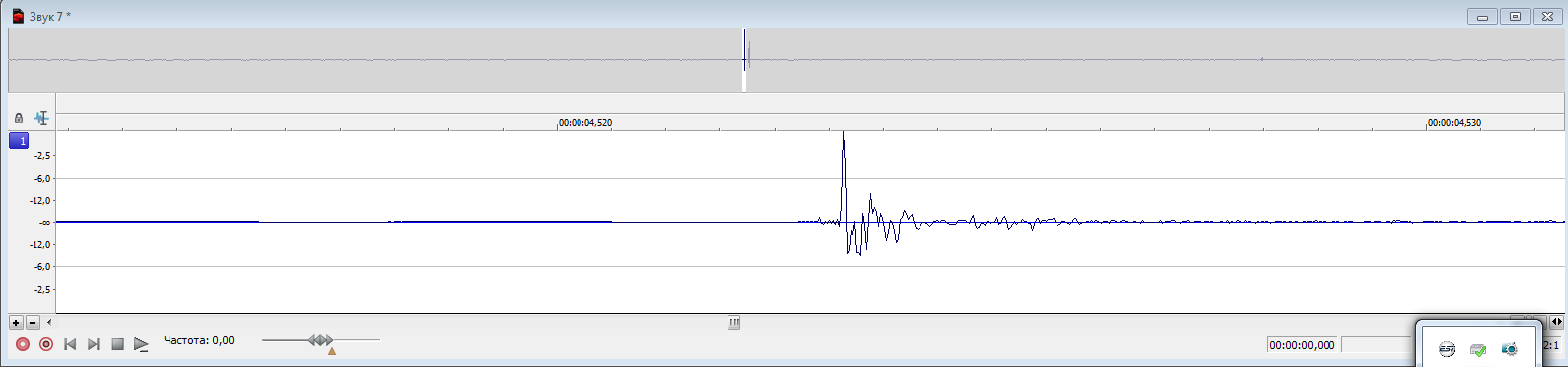Adjust the playback rate scrub slider
Viewport: 1568px width, 367px height.
(x=321, y=340)
